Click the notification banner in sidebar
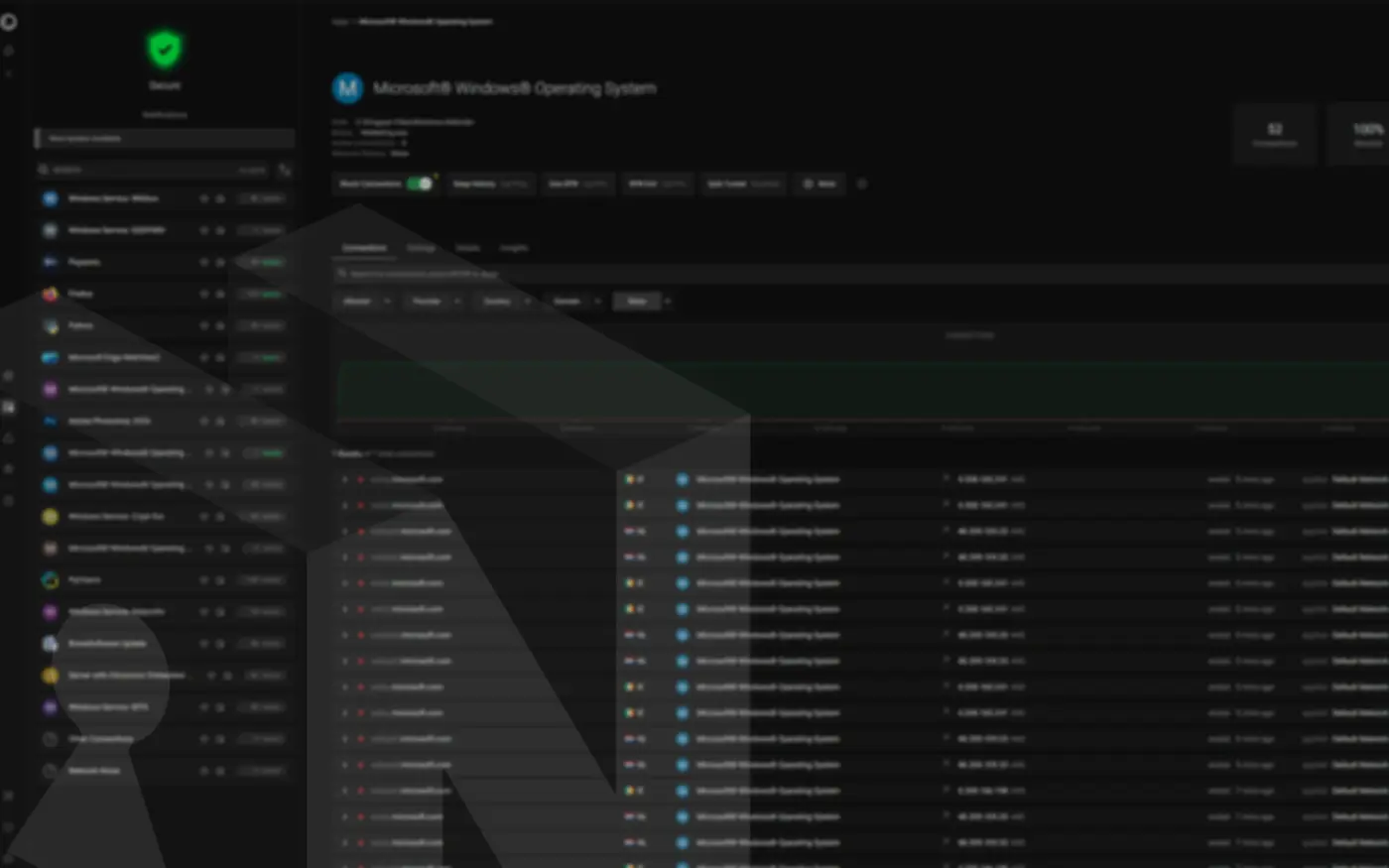The width and height of the screenshot is (1389, 868). coord(165,138)
